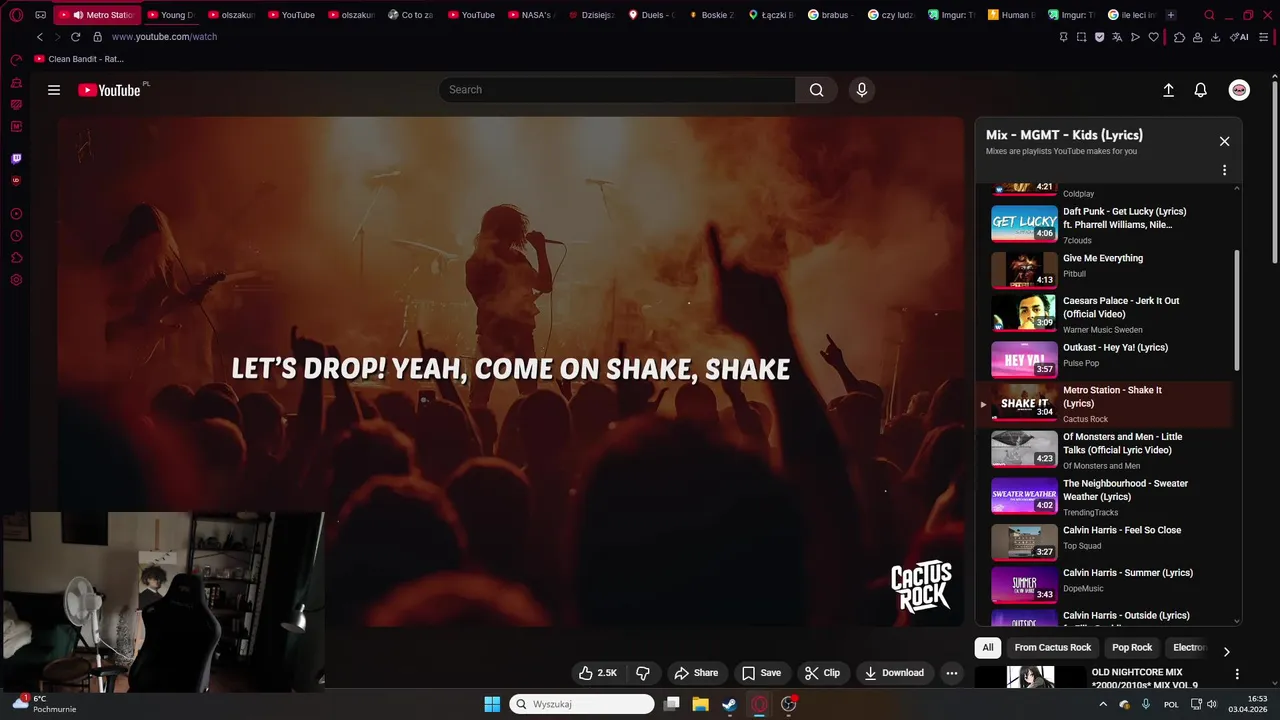
Task: Start voice search with microphone icon
Action: point(862,90)
